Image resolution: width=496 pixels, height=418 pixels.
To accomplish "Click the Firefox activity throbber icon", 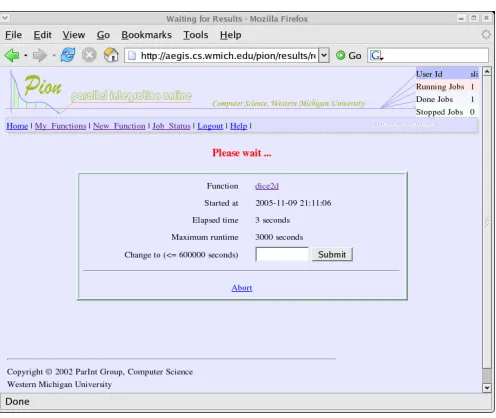I will point(486,34).
